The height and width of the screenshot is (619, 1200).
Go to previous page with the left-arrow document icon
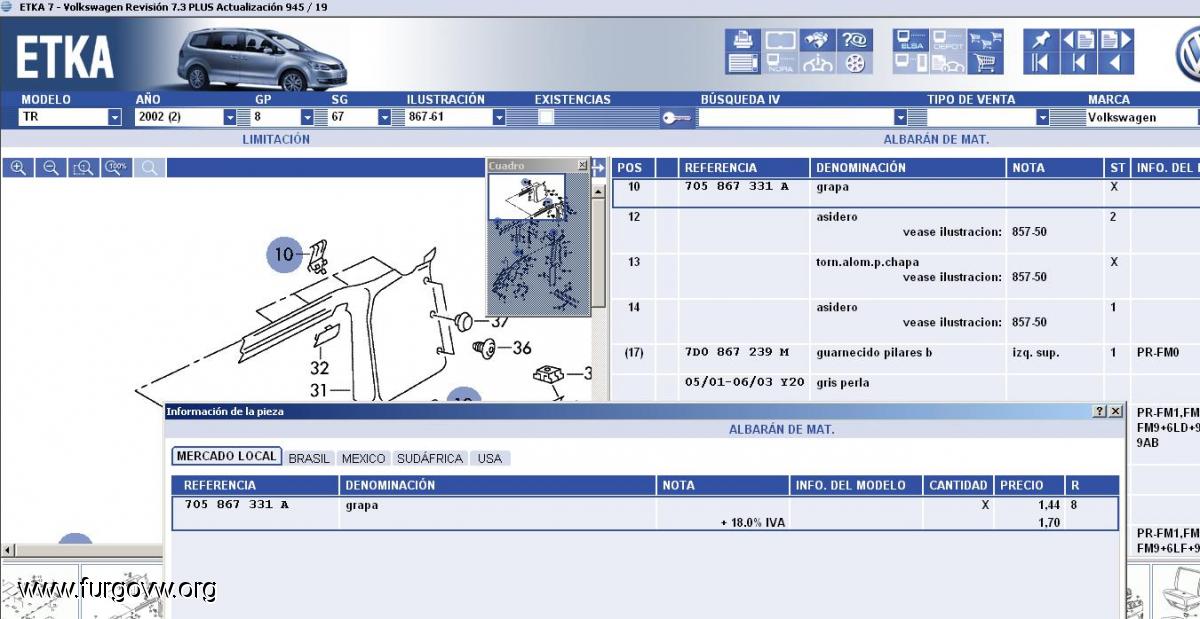click(1078, 40)
